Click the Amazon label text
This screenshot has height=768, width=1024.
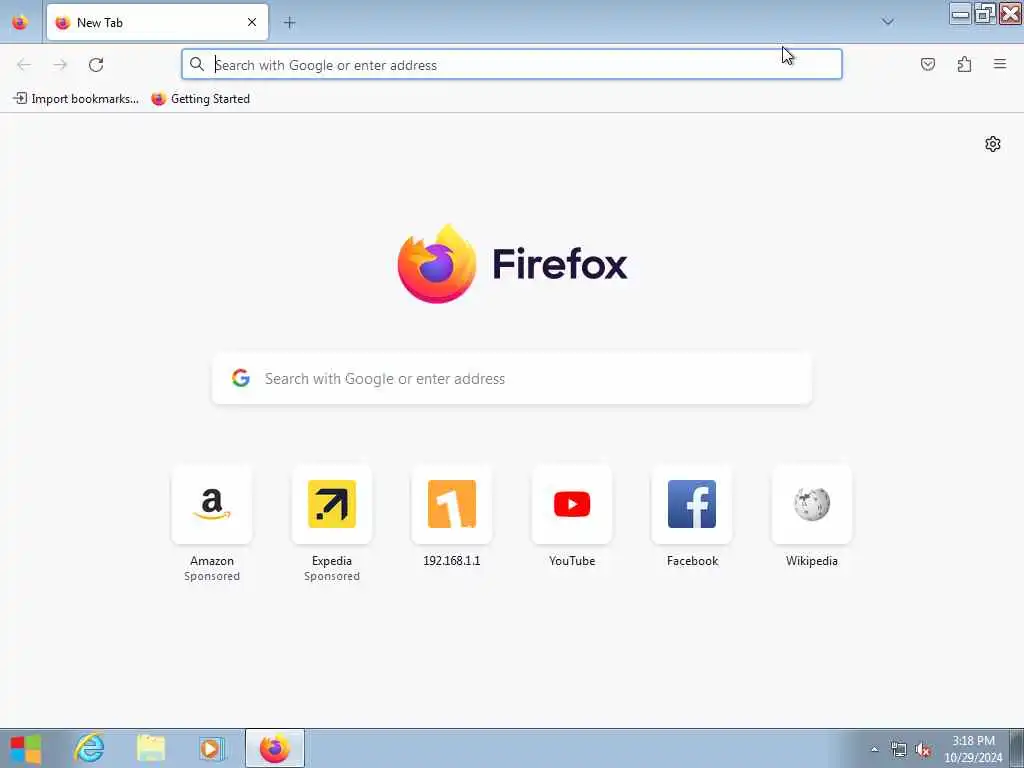pyautogui.click(x=212, y=561)
